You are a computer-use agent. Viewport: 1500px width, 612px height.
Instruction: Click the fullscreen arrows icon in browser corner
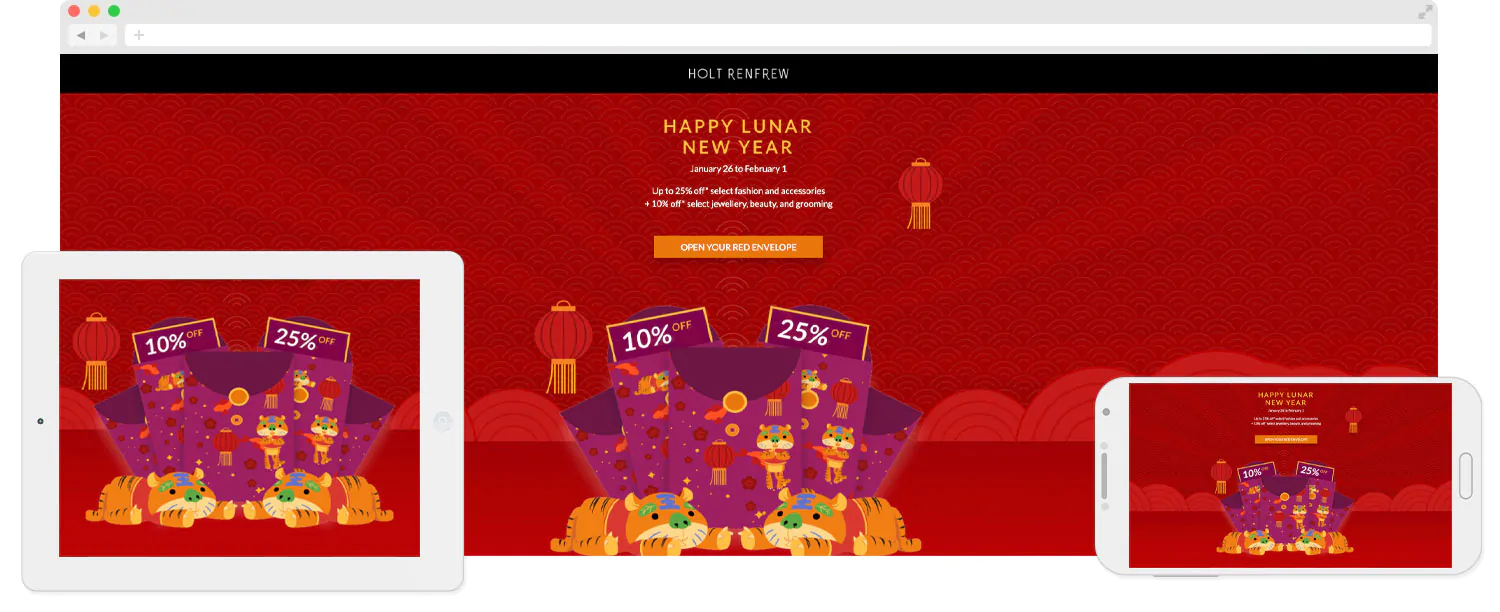[1425, 12]
